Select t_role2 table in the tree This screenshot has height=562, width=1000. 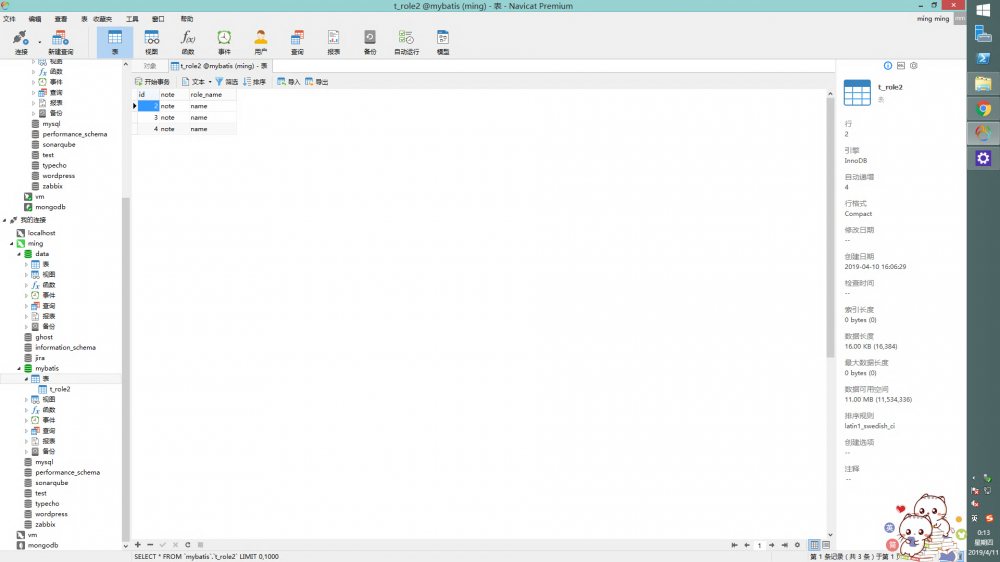(60, 389)
